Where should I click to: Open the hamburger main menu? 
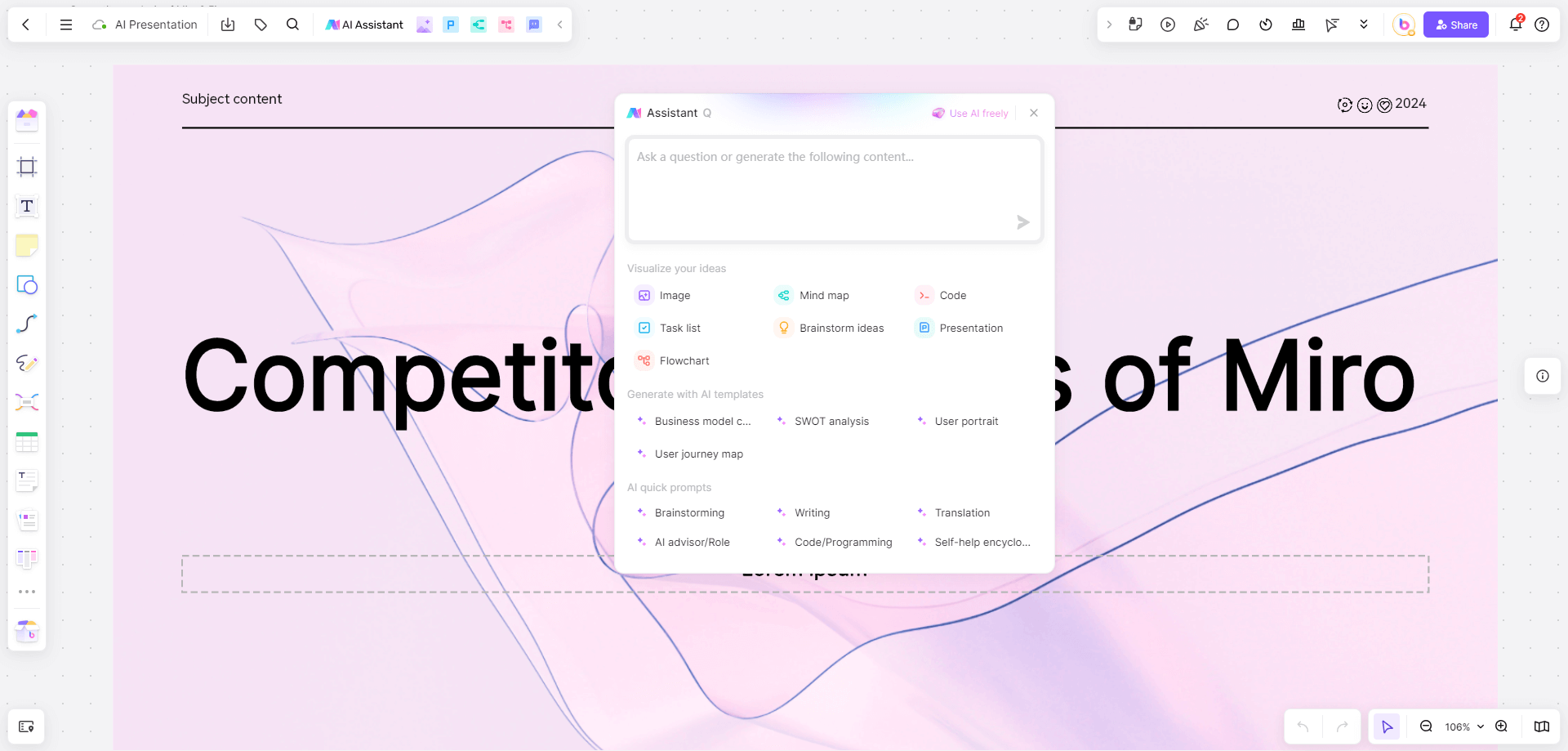tap(66, 25)
